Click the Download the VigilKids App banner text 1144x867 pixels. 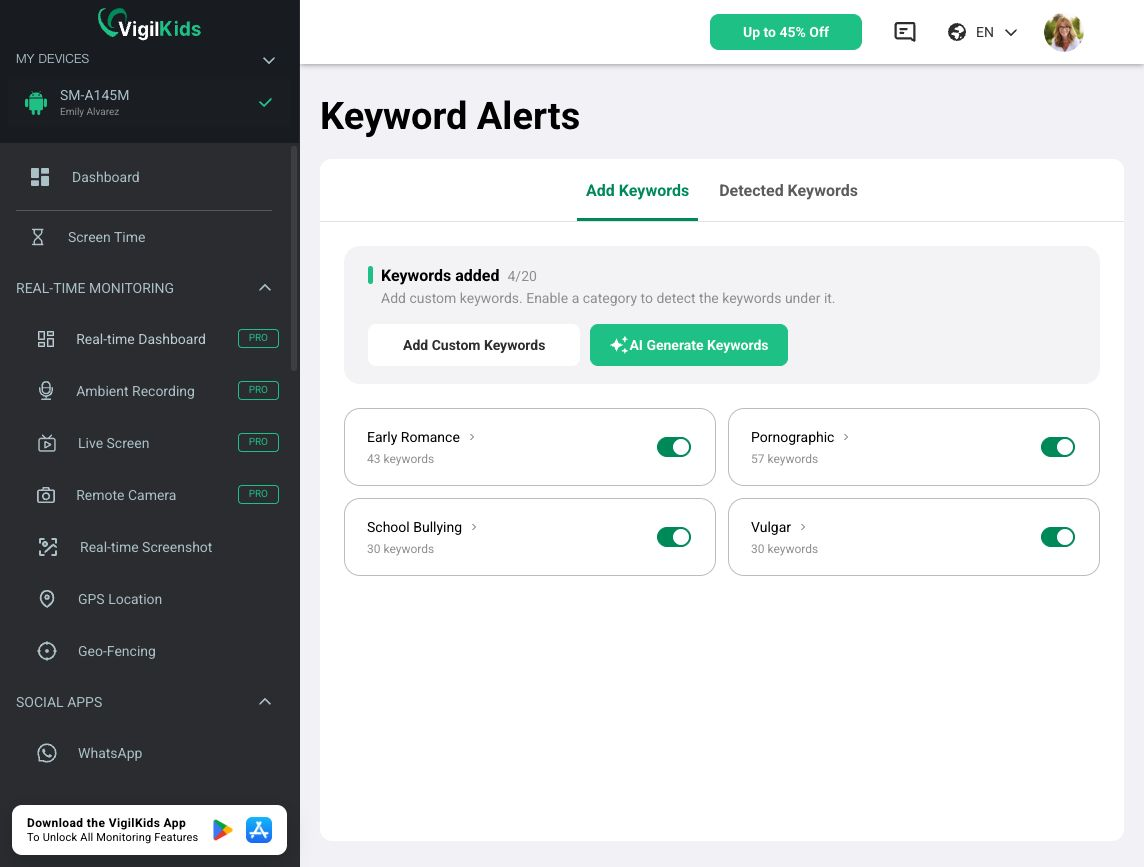click(112, 830)
